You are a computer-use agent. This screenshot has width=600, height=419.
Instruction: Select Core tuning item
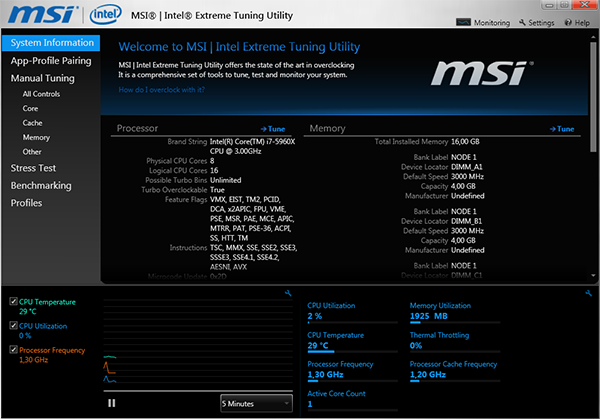click(30, 108)
